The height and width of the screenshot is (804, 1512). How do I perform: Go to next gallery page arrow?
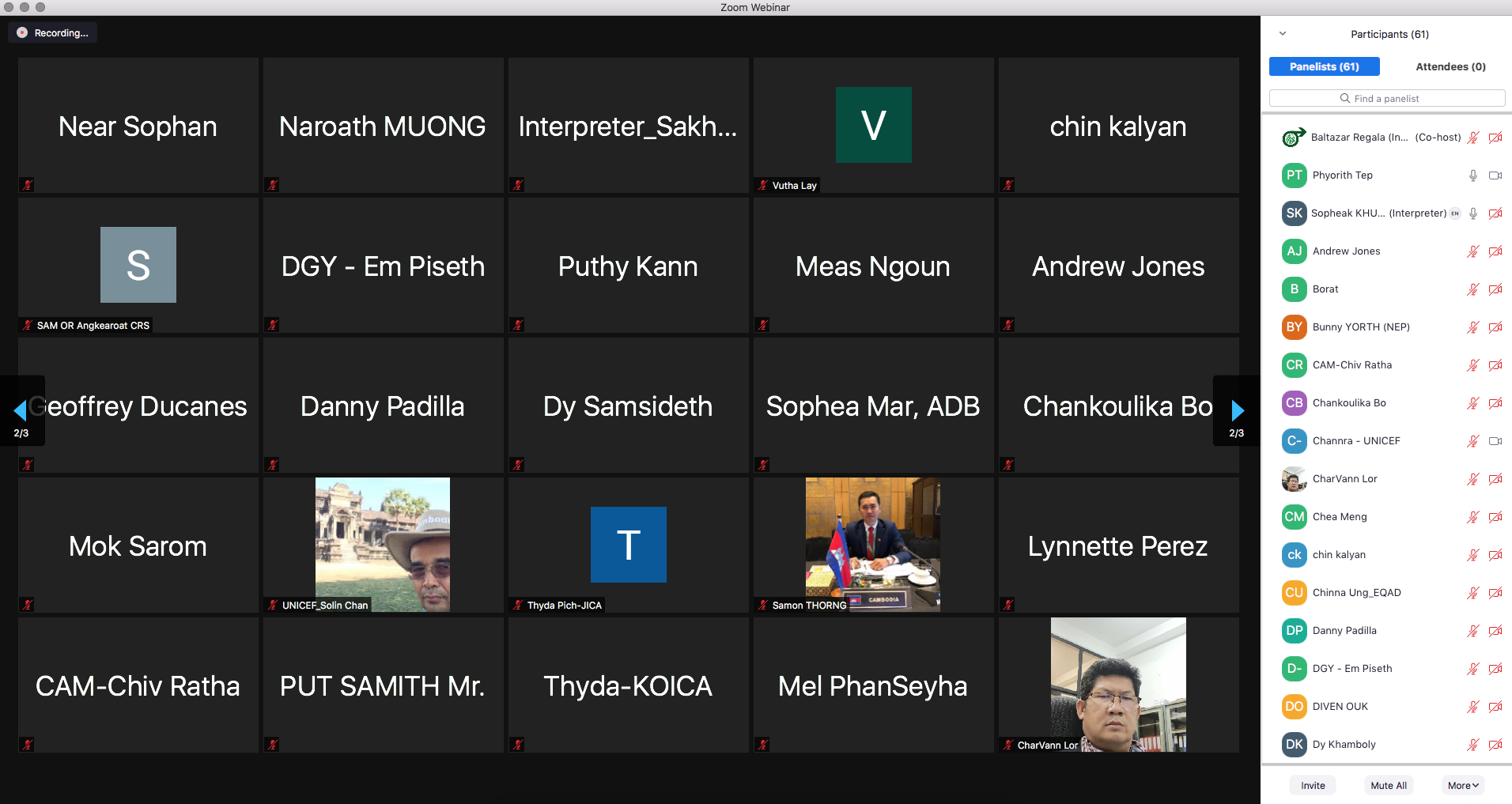(x=1237, y=410)
